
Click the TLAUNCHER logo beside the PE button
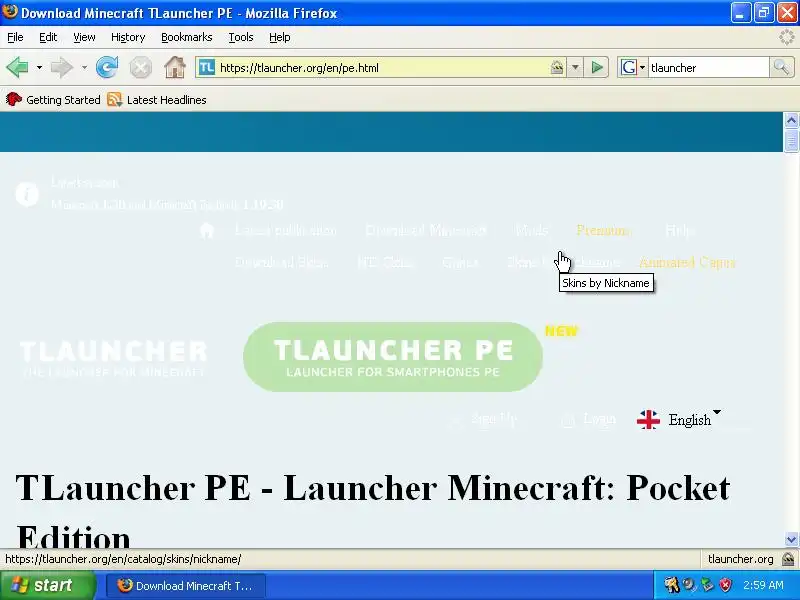point(113,359)
